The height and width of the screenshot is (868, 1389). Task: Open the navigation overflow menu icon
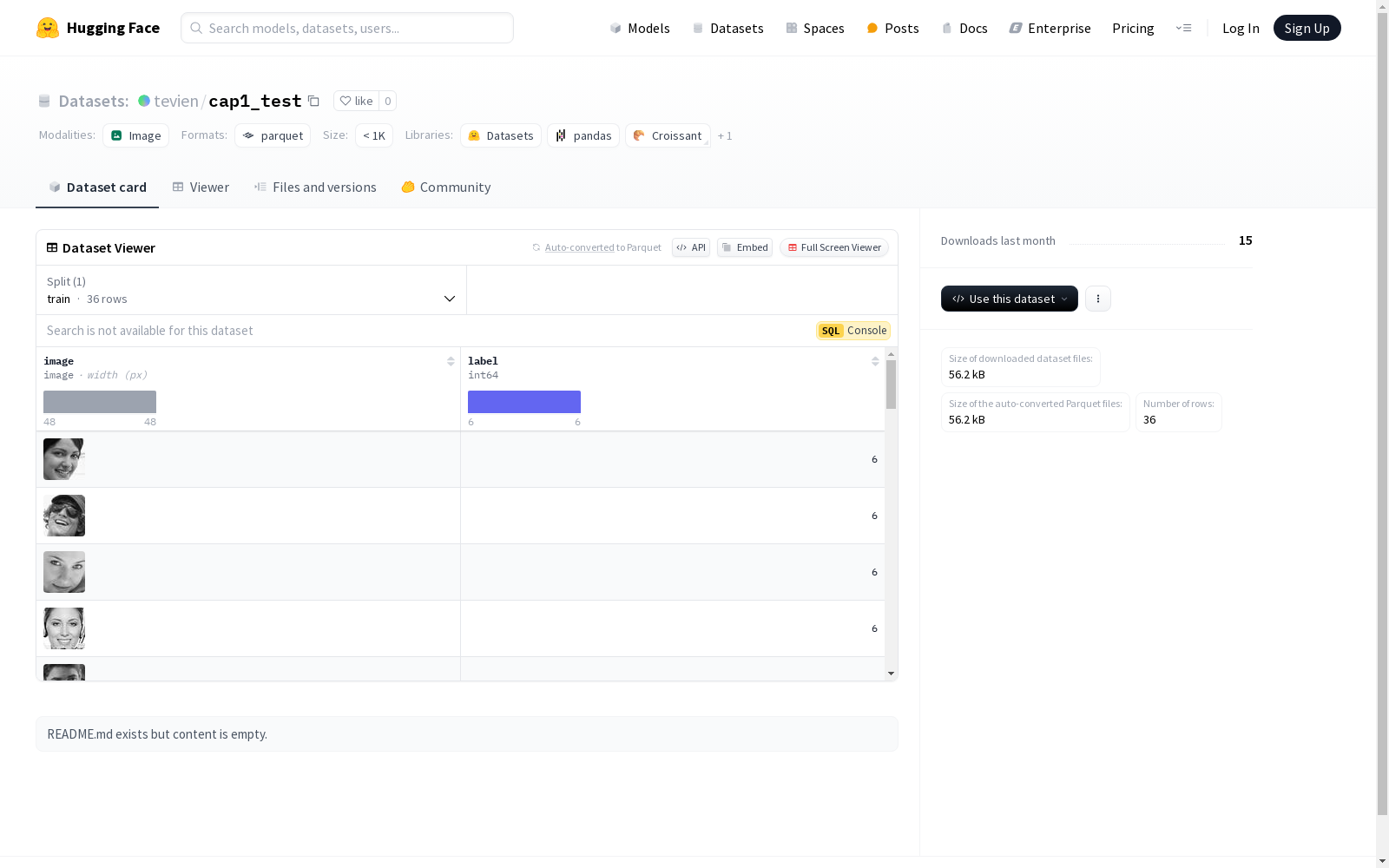1183,28
